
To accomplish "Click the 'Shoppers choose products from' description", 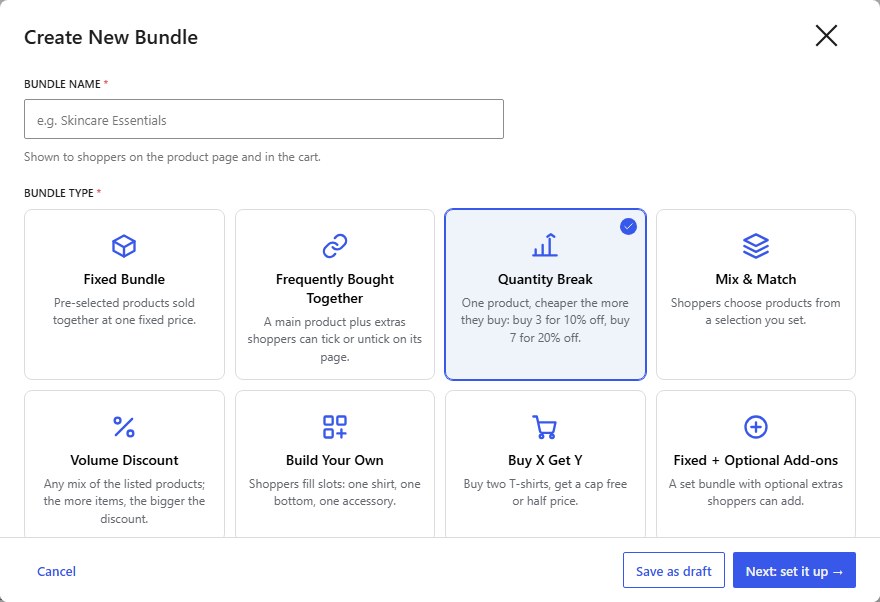I will (x=755, y=311).
